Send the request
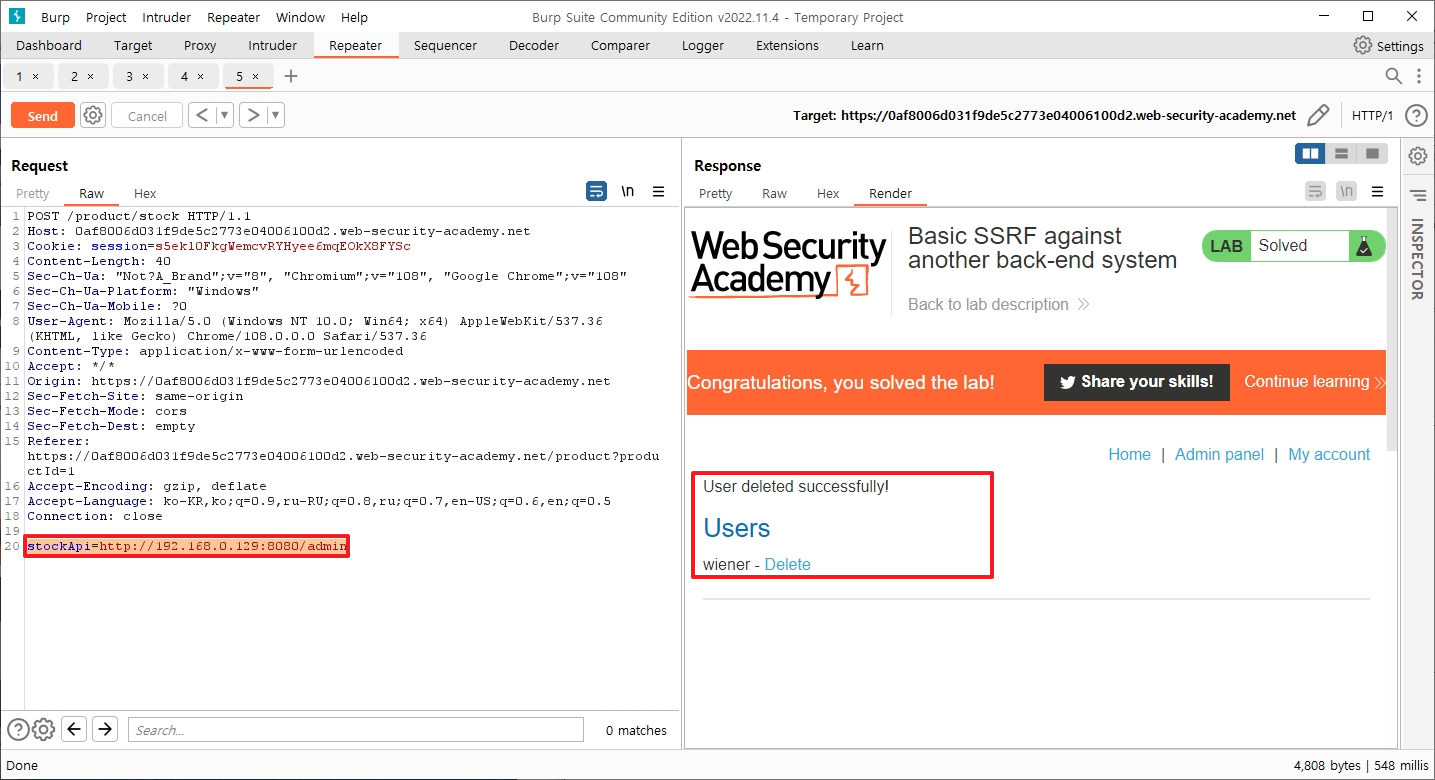This screenshot has width=1435, height=780. 43,116
